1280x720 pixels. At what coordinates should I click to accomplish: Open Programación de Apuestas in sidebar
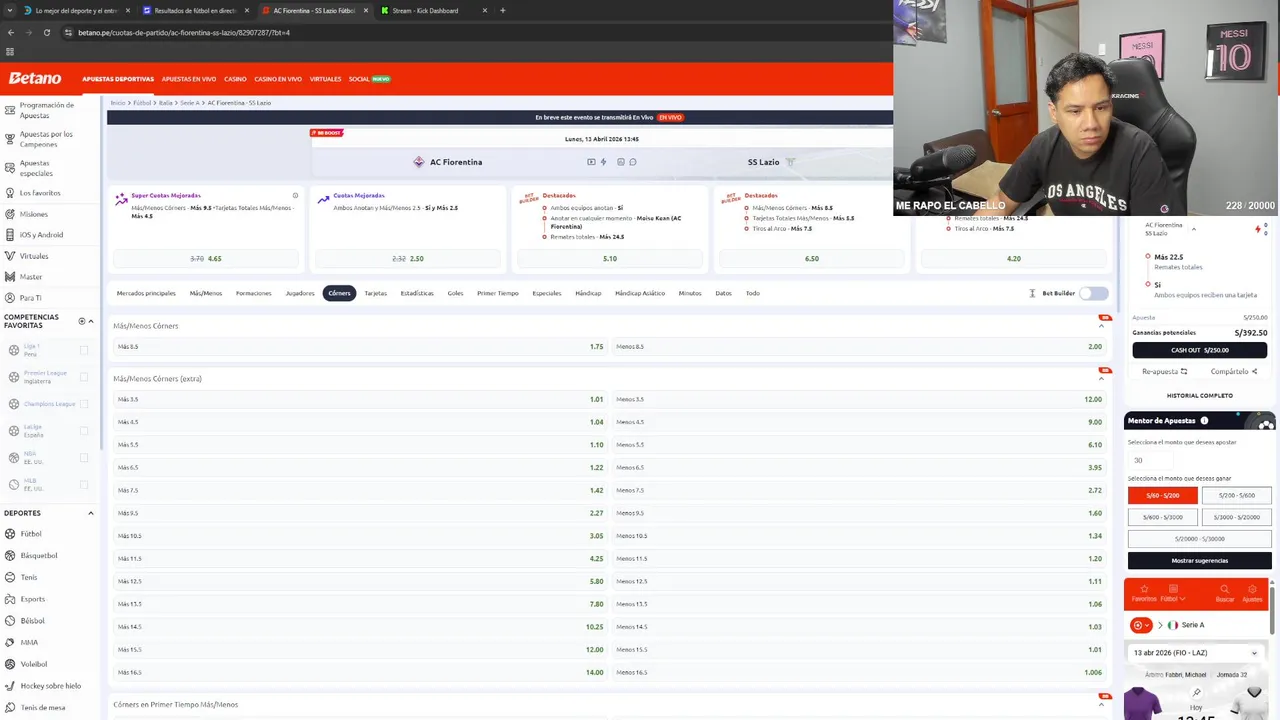pos(46,110)
